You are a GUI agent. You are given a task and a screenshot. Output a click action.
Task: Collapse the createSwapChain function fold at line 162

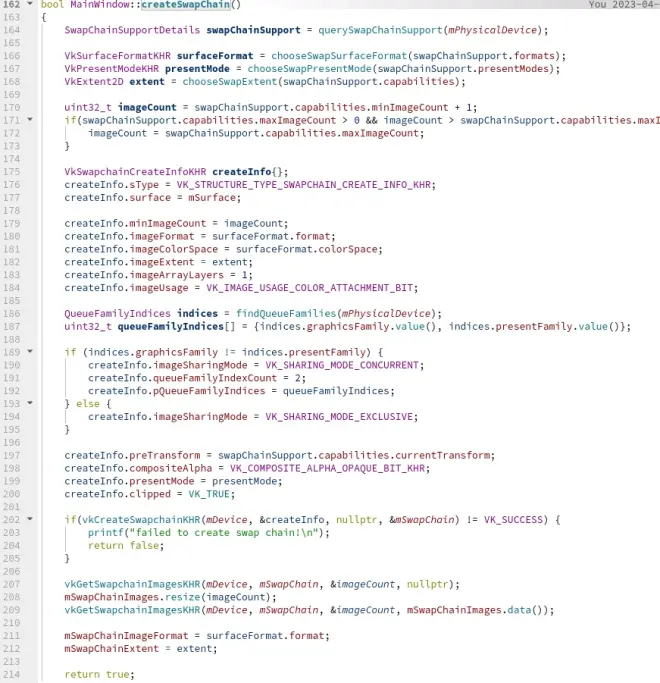(x=30, y=4)
